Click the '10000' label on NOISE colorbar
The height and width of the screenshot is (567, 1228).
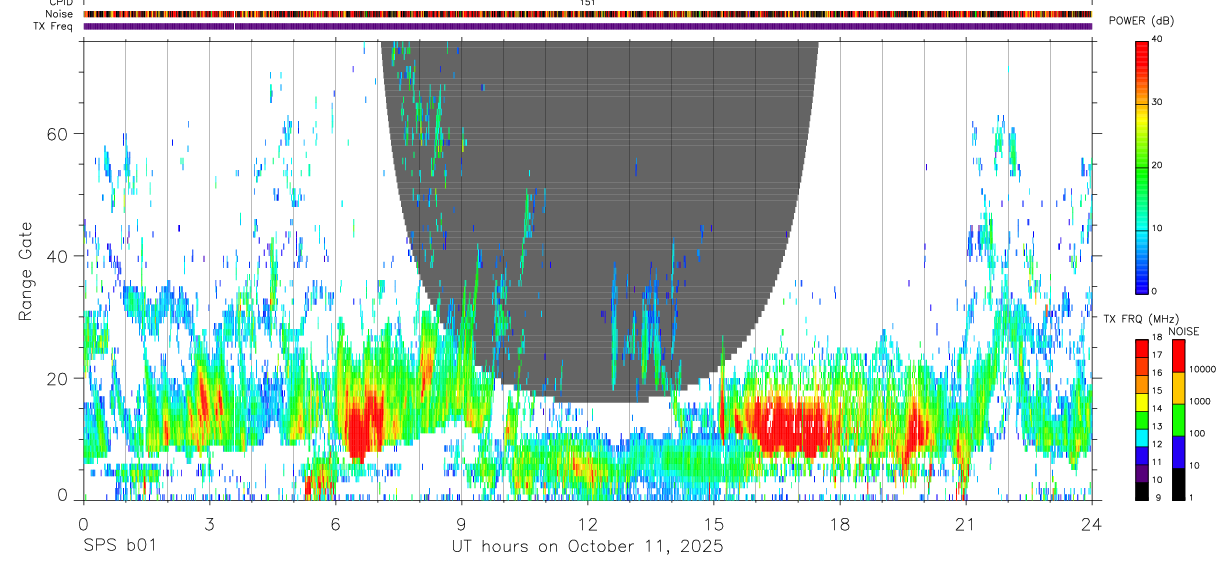(x=1205, y=370)
